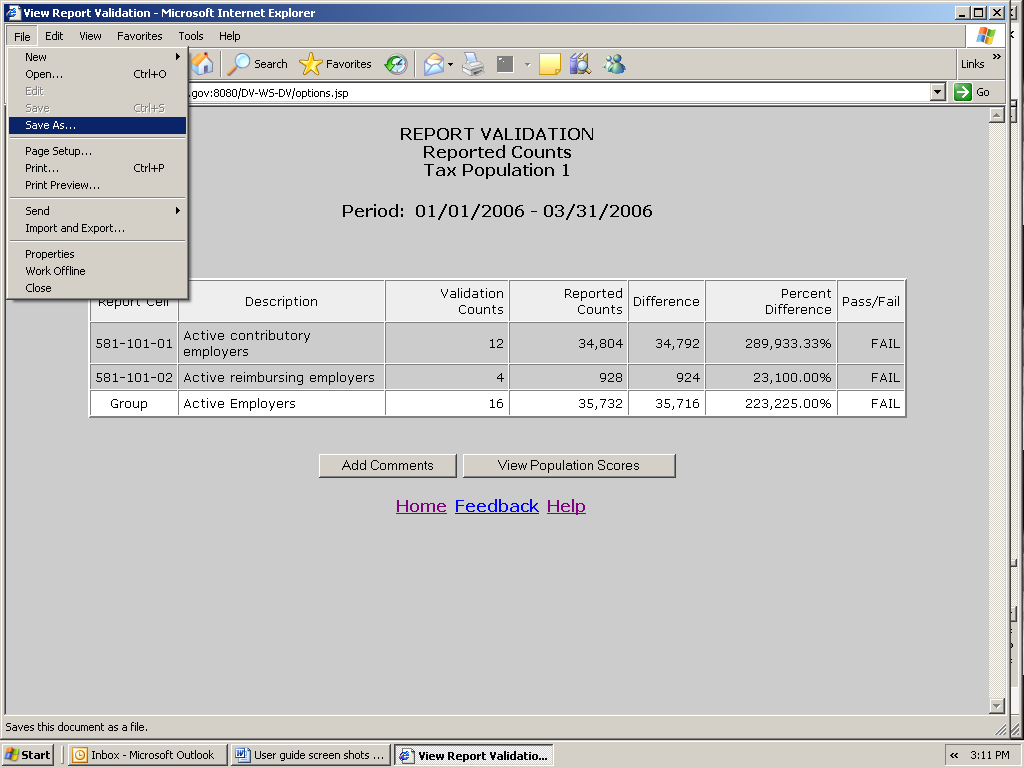Click View Report Validation taskbar button
This screenshot has width=1024, height=768.
(x=474, y=755)
